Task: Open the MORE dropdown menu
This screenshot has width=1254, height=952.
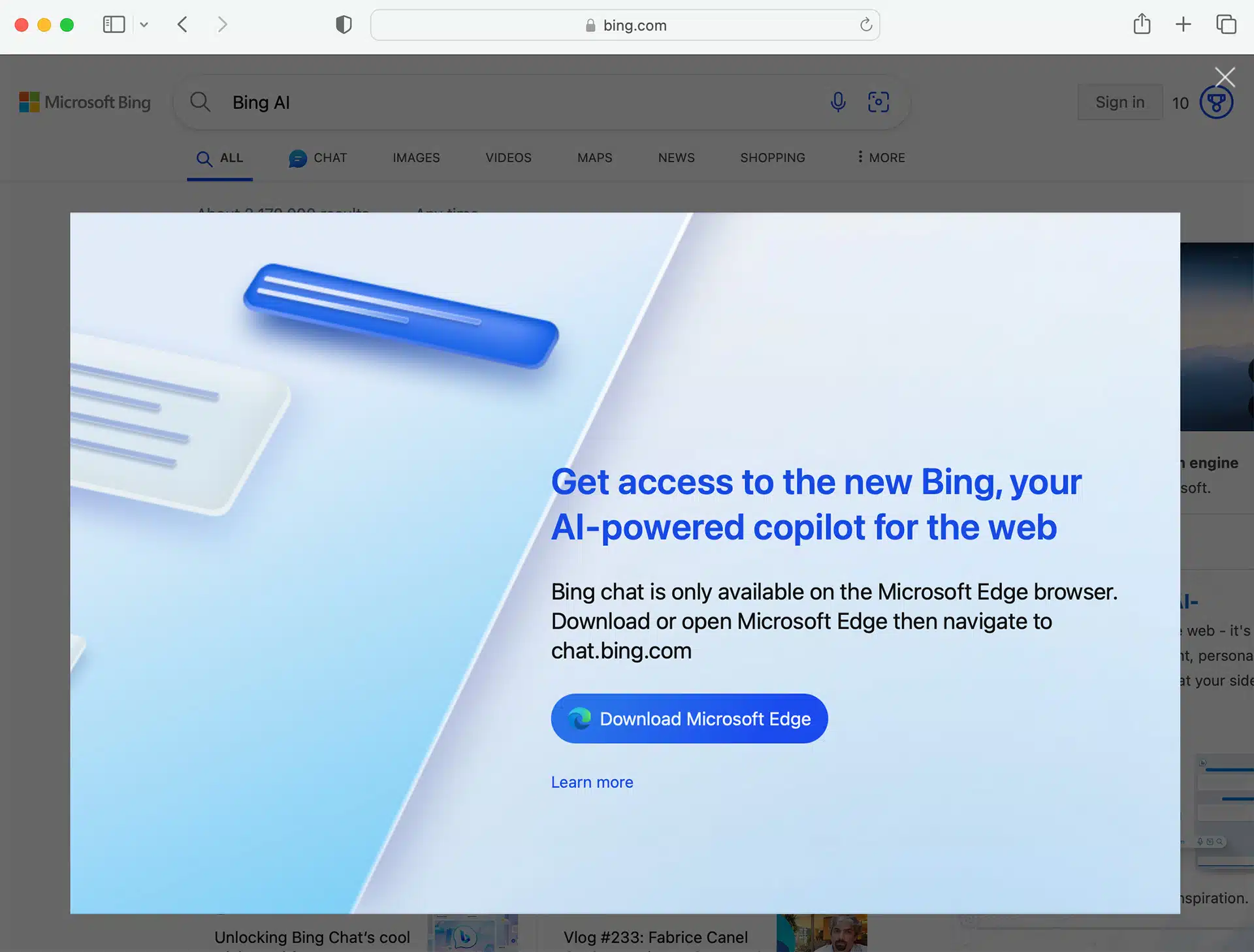Action: 878,157
